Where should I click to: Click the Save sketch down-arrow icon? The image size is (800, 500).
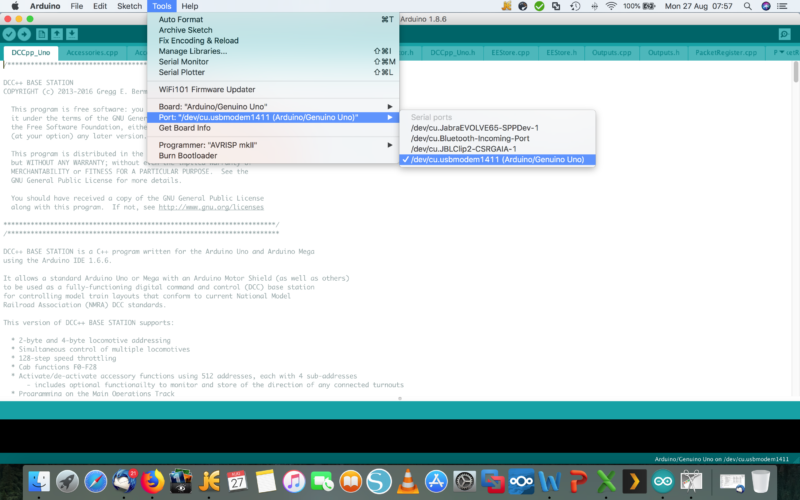click(x=72, y=34)
